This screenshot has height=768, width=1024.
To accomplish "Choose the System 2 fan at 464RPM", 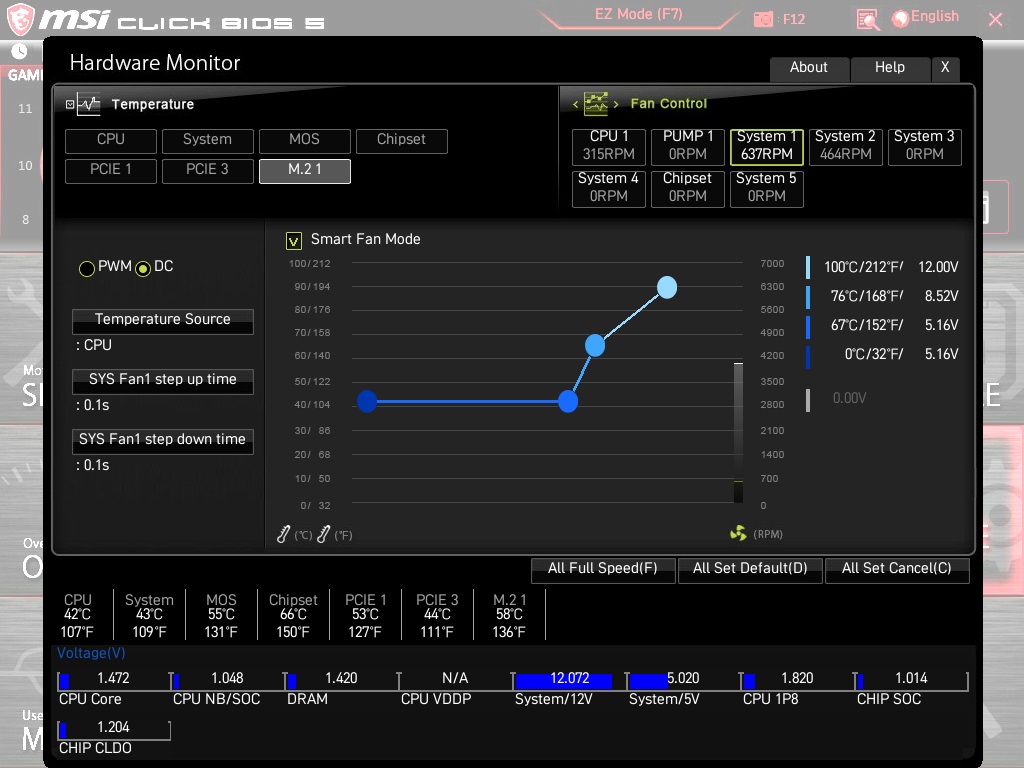I will [x=846, y=146].
